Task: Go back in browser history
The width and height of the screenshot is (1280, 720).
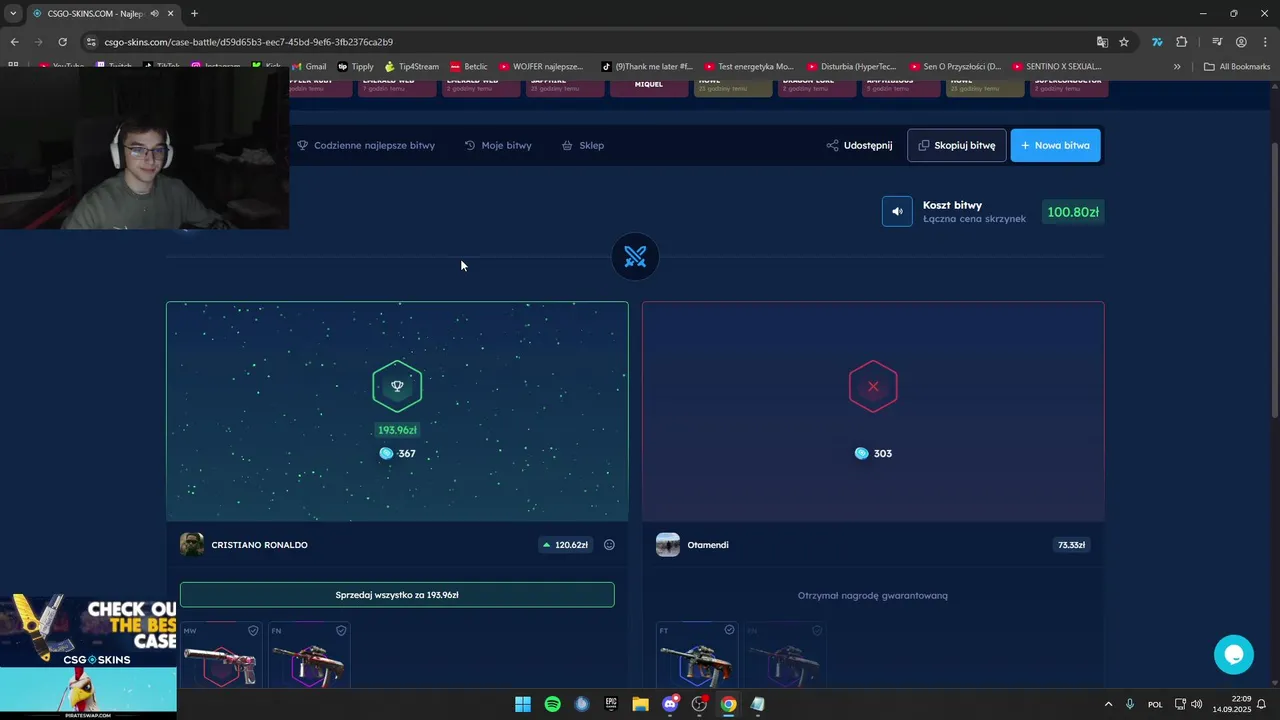Action: (x=14, y=42)
